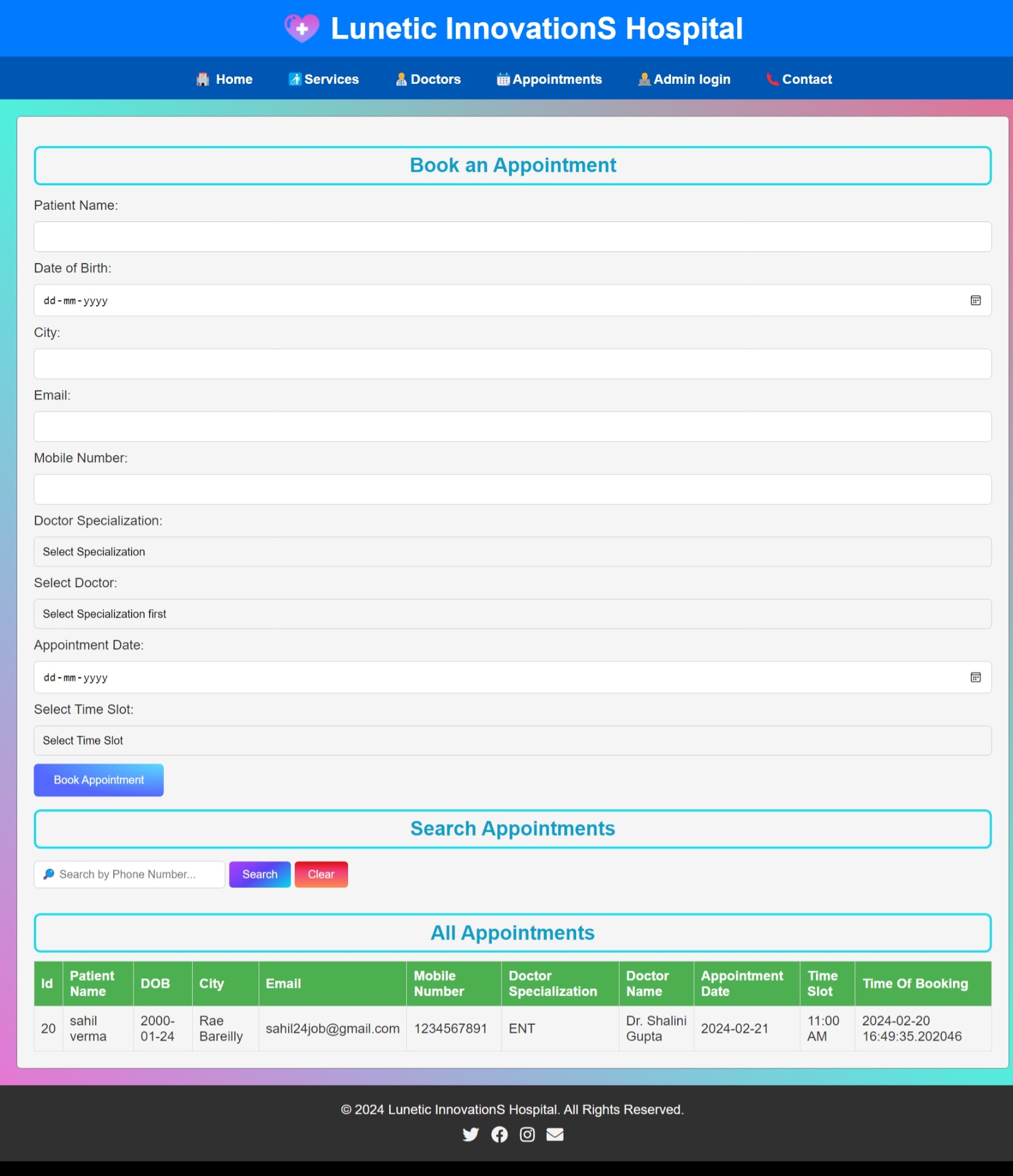1013x1176 pixels.
Task: Click the All Appointments heading
Action: pyautogui.click(x=513, y=933)
